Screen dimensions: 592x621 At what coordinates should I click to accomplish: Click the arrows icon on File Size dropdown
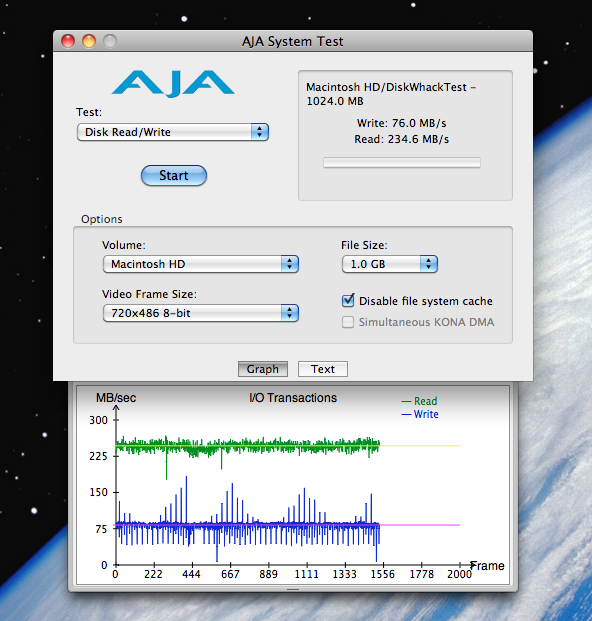(429, 264)
